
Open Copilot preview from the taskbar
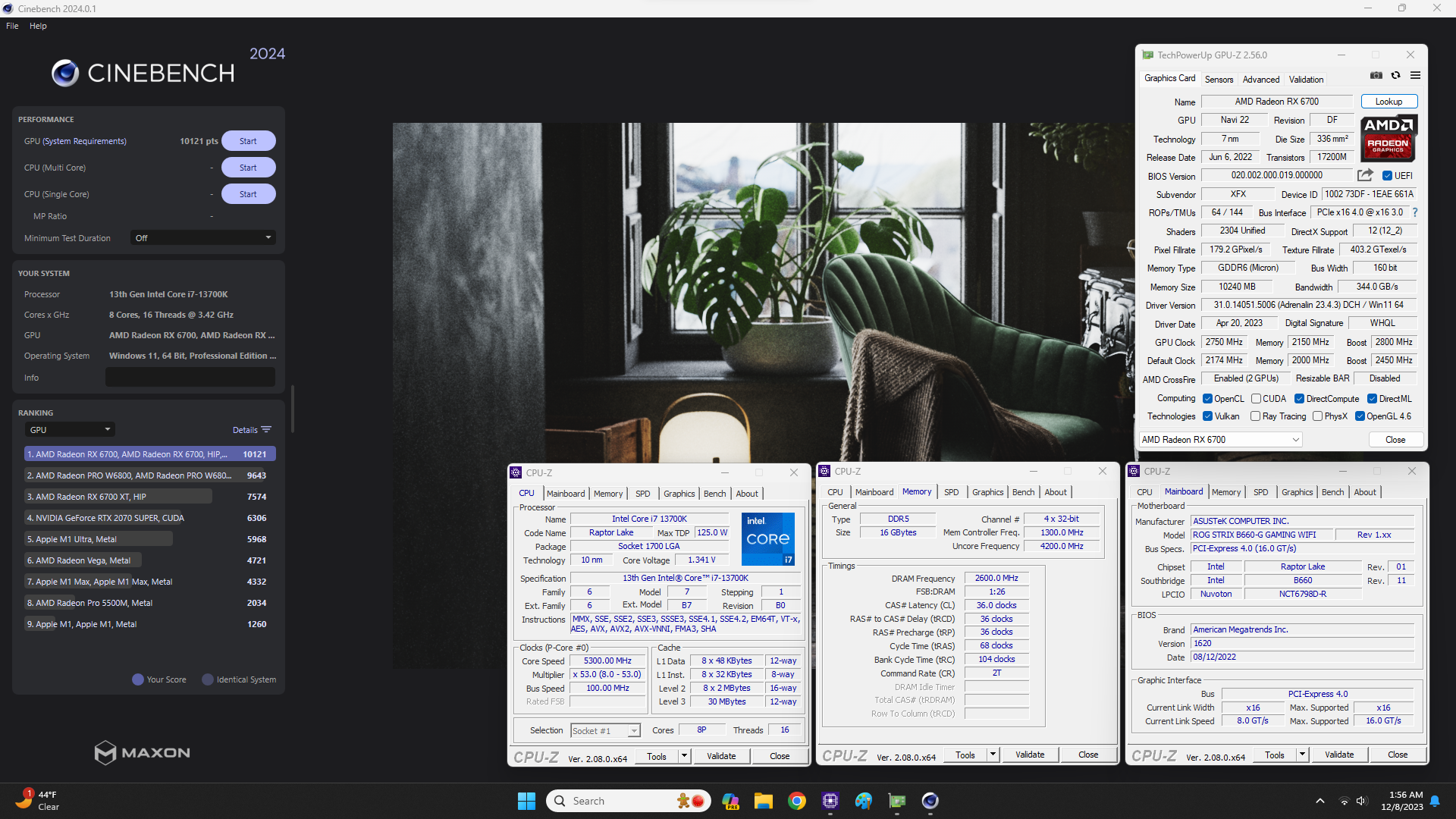point(730,801)
